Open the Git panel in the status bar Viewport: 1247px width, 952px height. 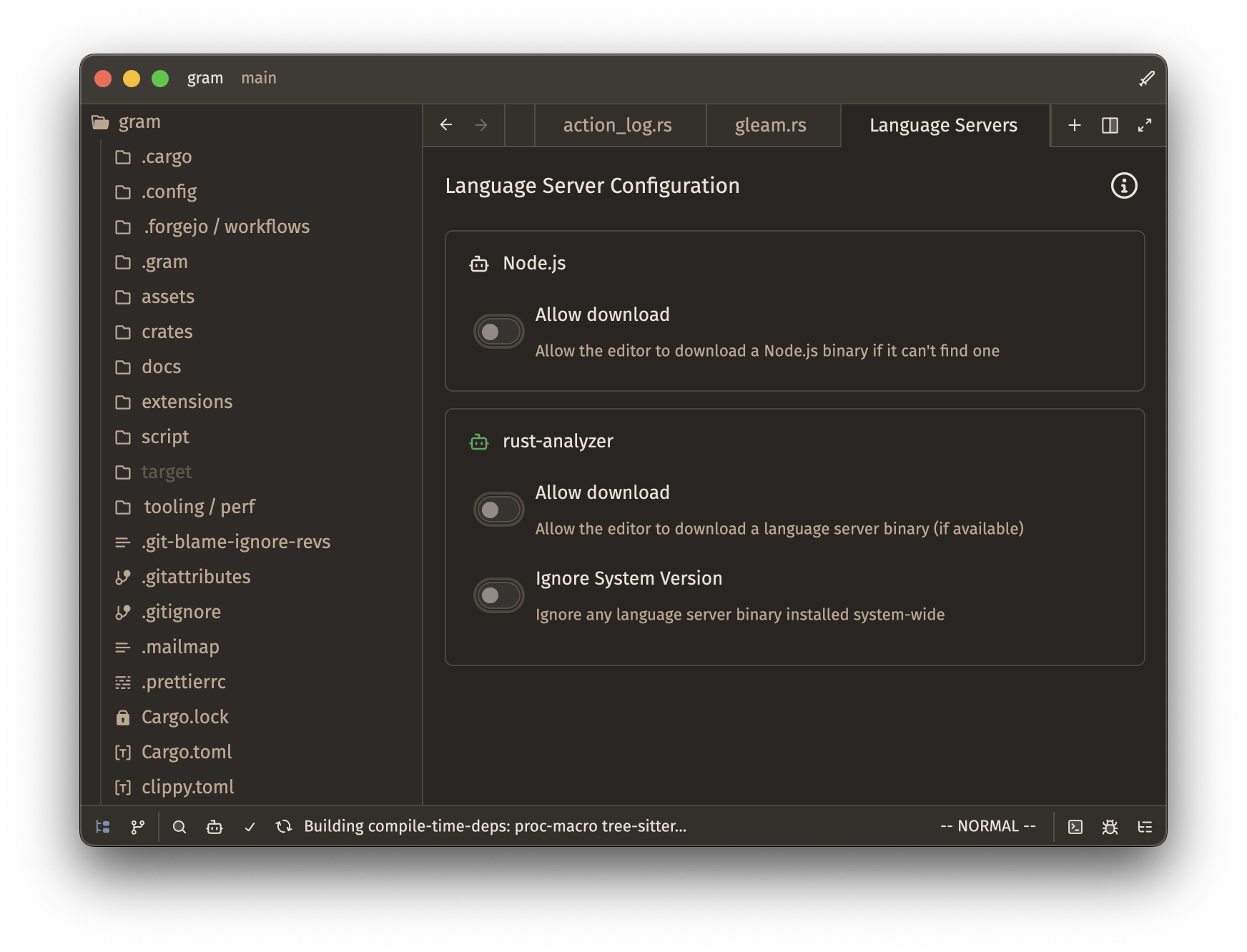(137, 826)
